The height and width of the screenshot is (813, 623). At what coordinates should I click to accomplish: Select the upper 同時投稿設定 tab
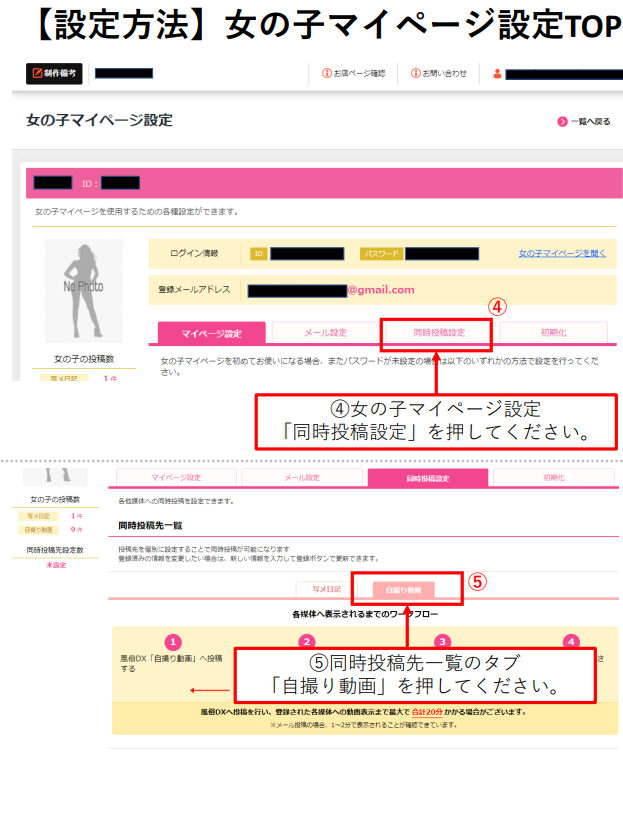tap(439, 332)
